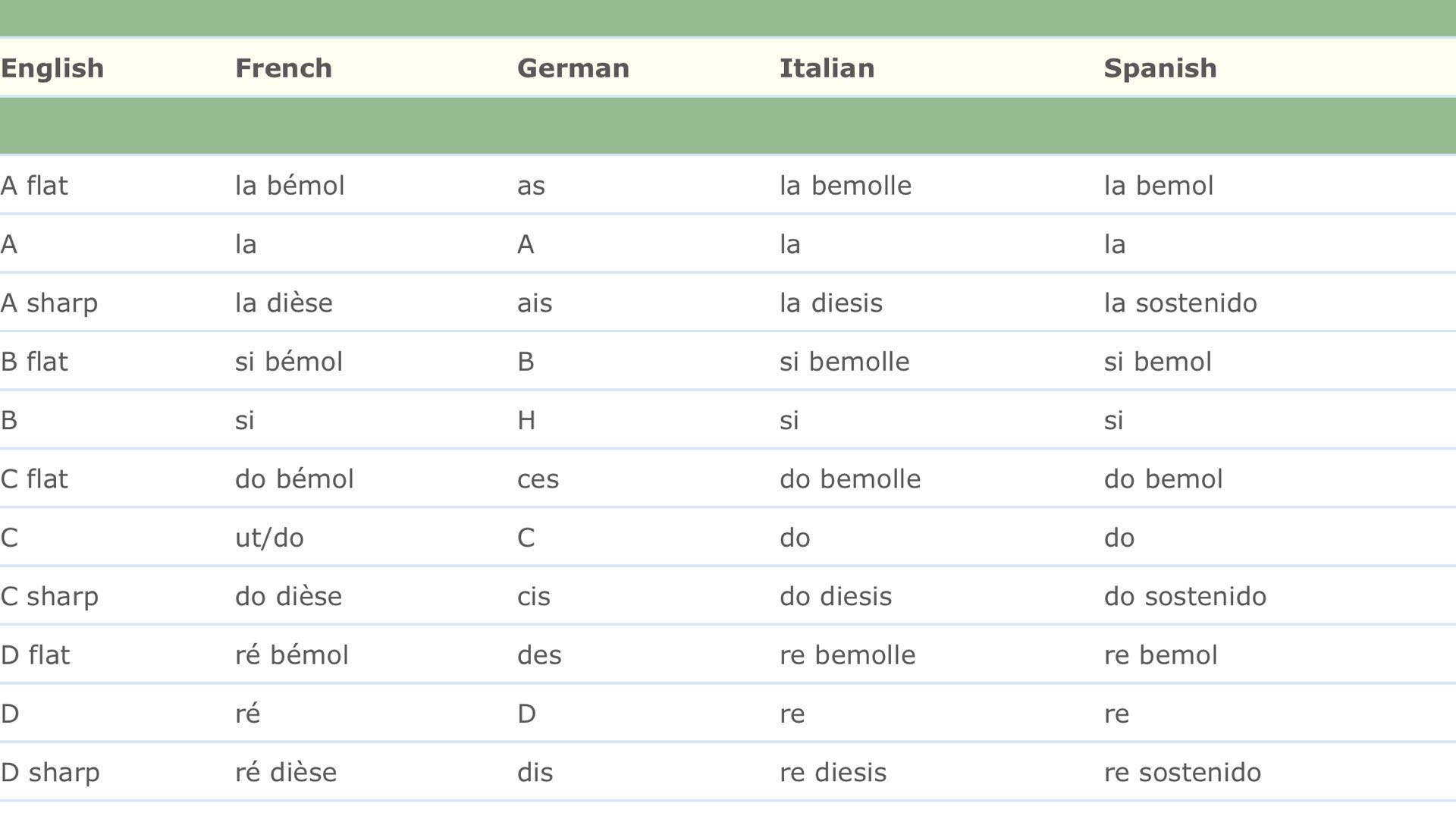Click the German 'ces' cell
The width and height of the screenshot is (1456, 819).
538,479
